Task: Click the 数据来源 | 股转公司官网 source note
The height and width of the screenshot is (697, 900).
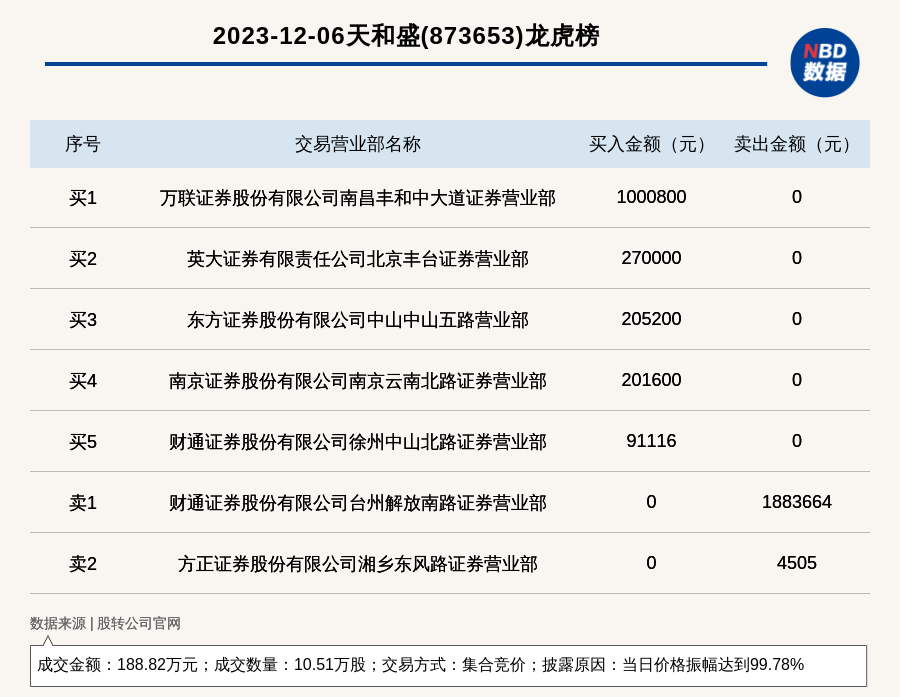Action: pos(105,624)
